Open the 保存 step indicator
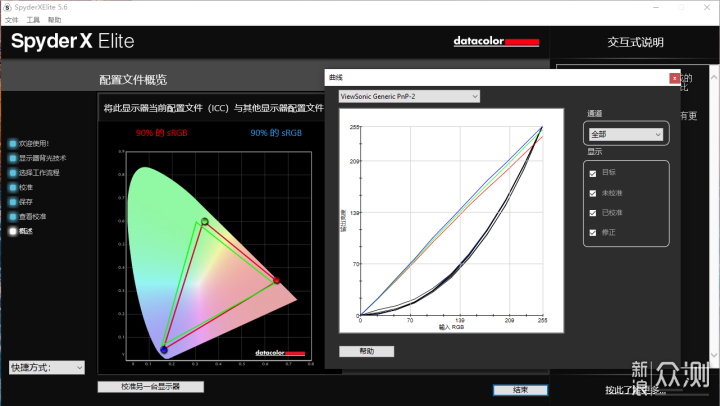 click(21, 202)
